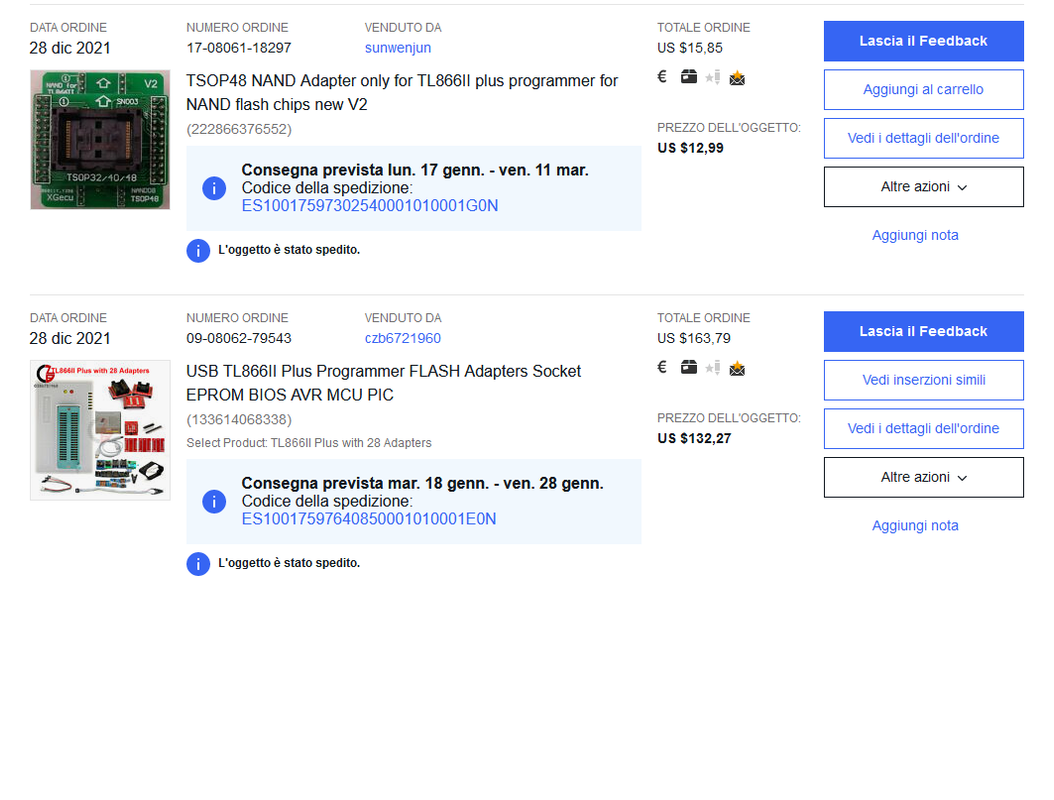The image size is (1054, 800).
Task: Click info icon beside second 'L'oggetto è stato spedito'
Action: click(x=198, y=564)
